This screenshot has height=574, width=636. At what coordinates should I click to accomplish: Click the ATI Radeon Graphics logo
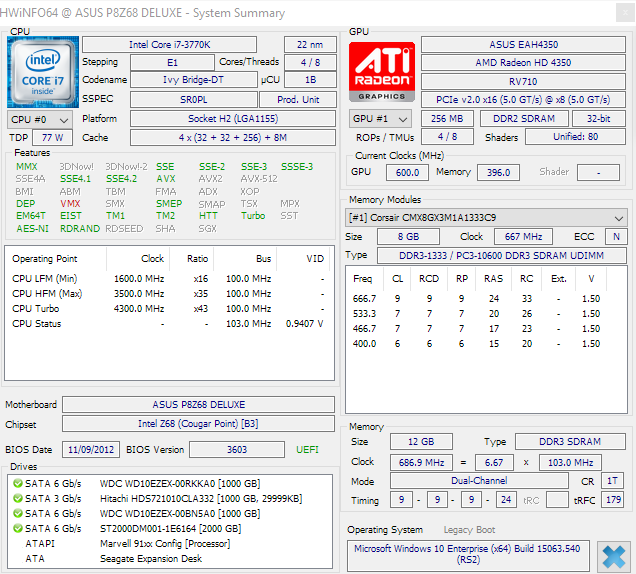tap(382, 71)
